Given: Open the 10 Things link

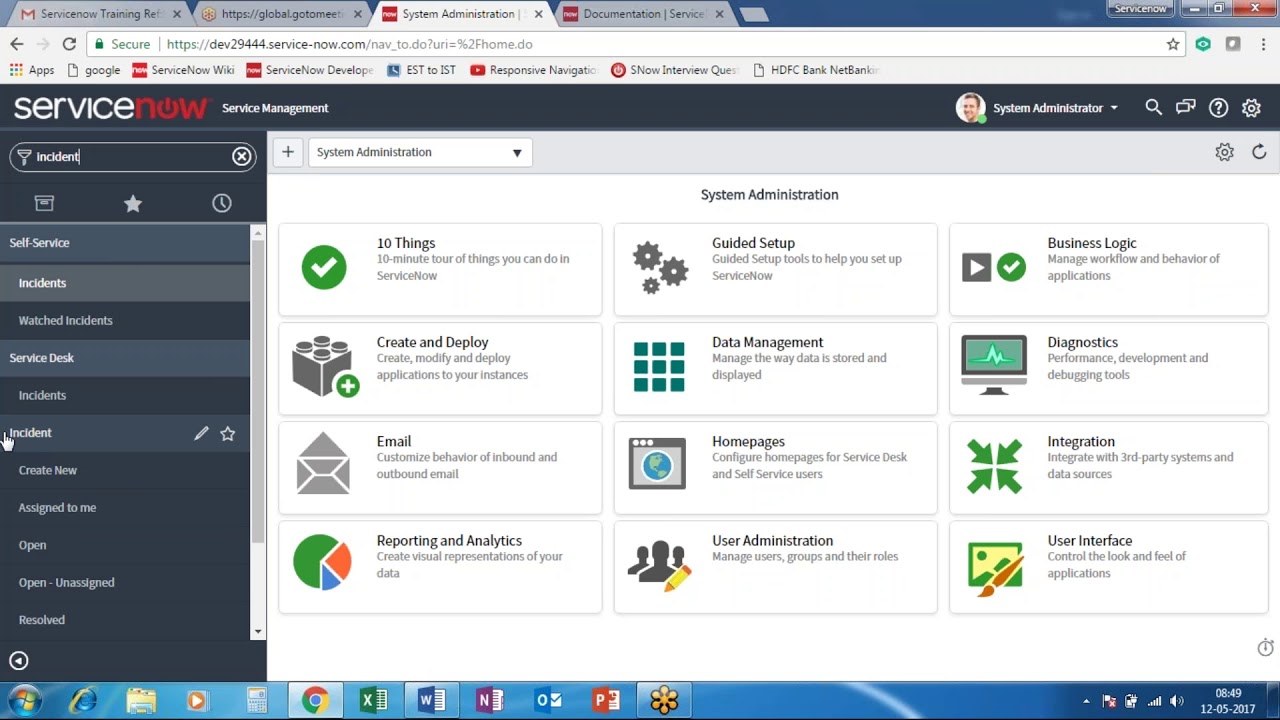Looking at the screenshot, I should pos(405,243).
